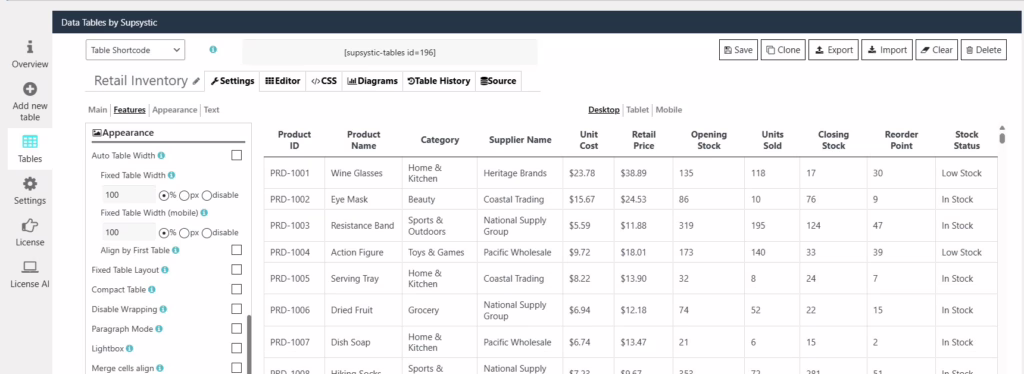Click info icon beside Compact Table

tap(152, 289)
